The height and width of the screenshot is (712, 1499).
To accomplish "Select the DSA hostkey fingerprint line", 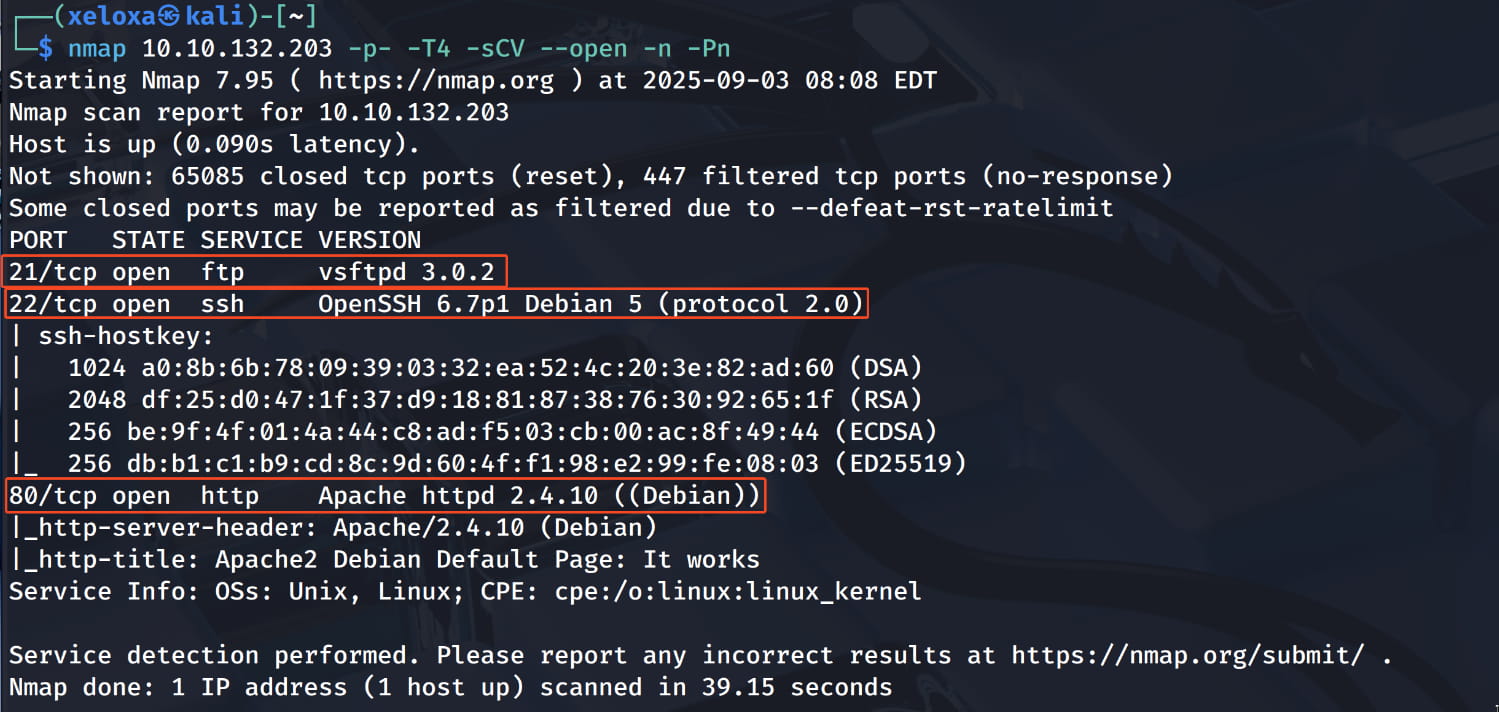I will click(x=494, y=368).
